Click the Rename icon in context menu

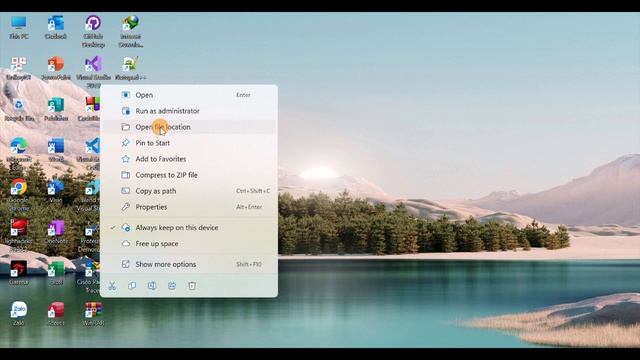152,286
